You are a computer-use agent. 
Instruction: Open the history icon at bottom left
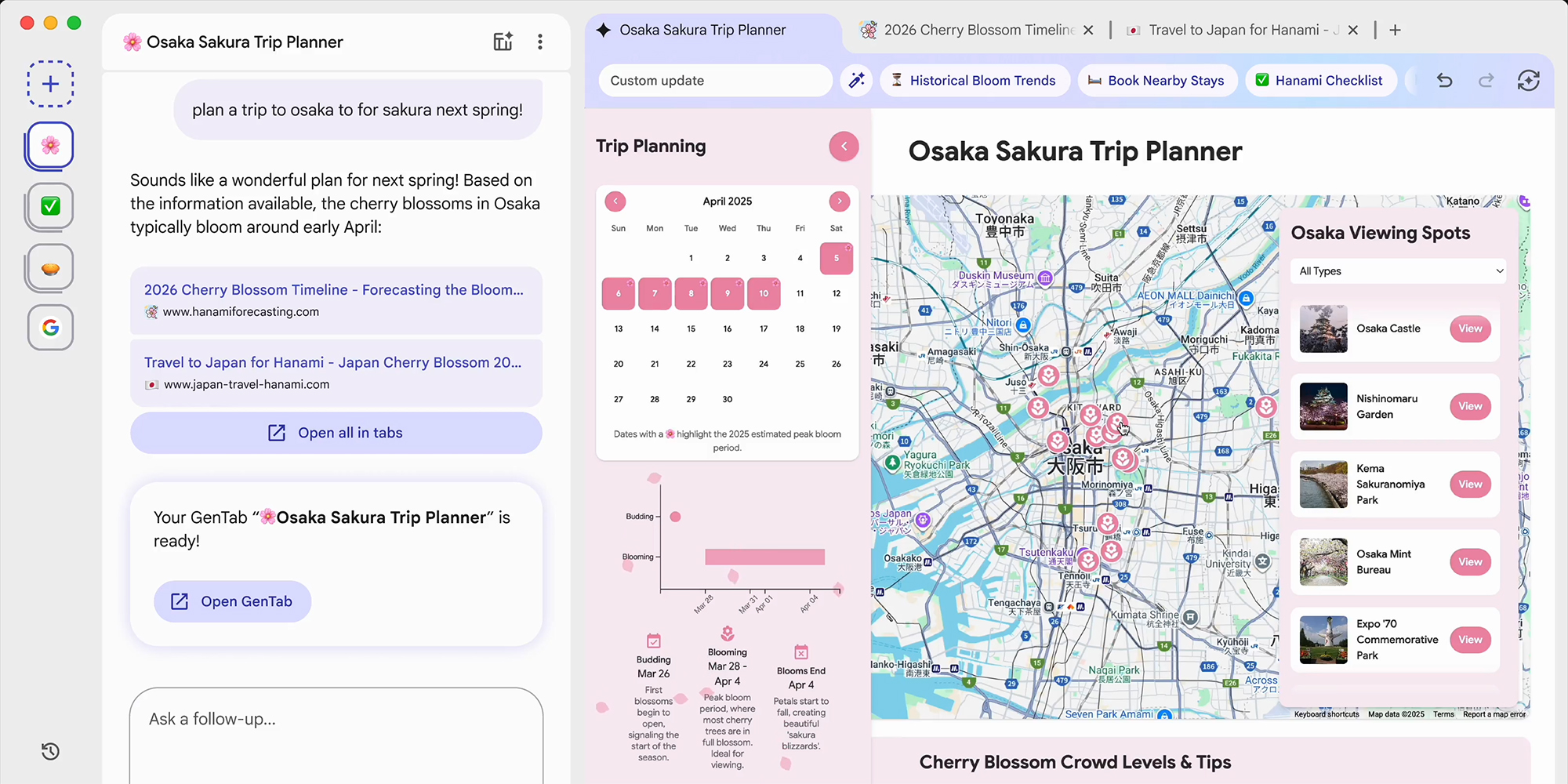(50, 751)
